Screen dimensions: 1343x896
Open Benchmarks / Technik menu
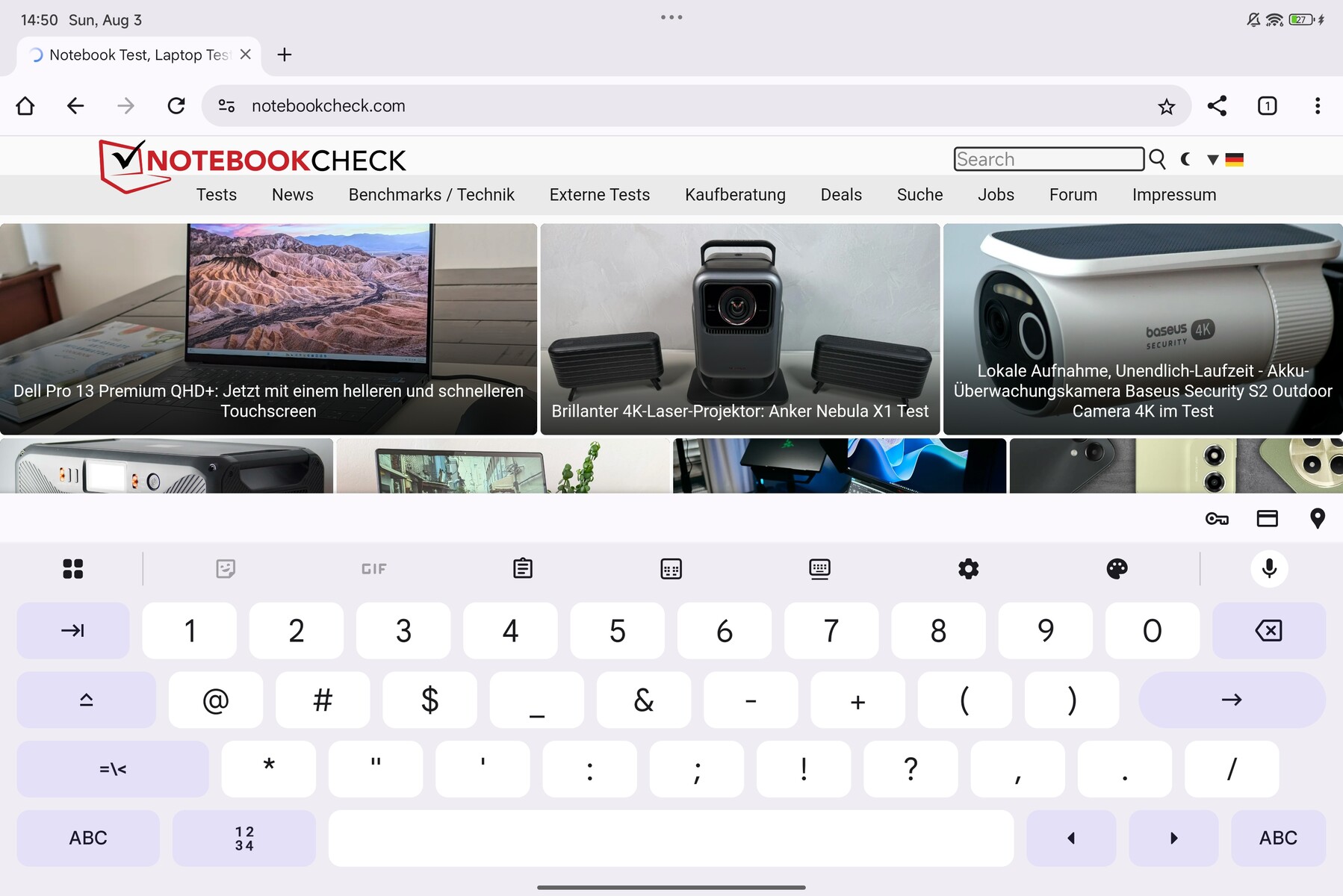point(432,195)
